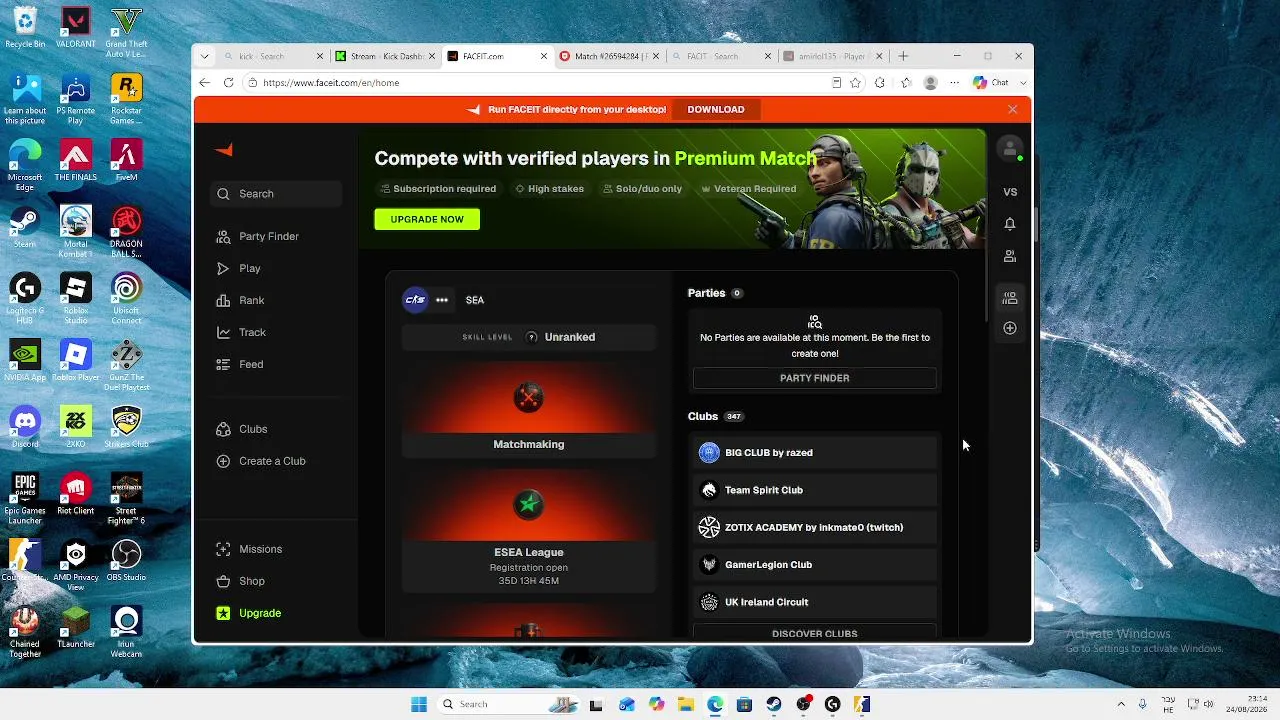Open GamerLegion Club

pyautogui.click(x=815, y=565)
